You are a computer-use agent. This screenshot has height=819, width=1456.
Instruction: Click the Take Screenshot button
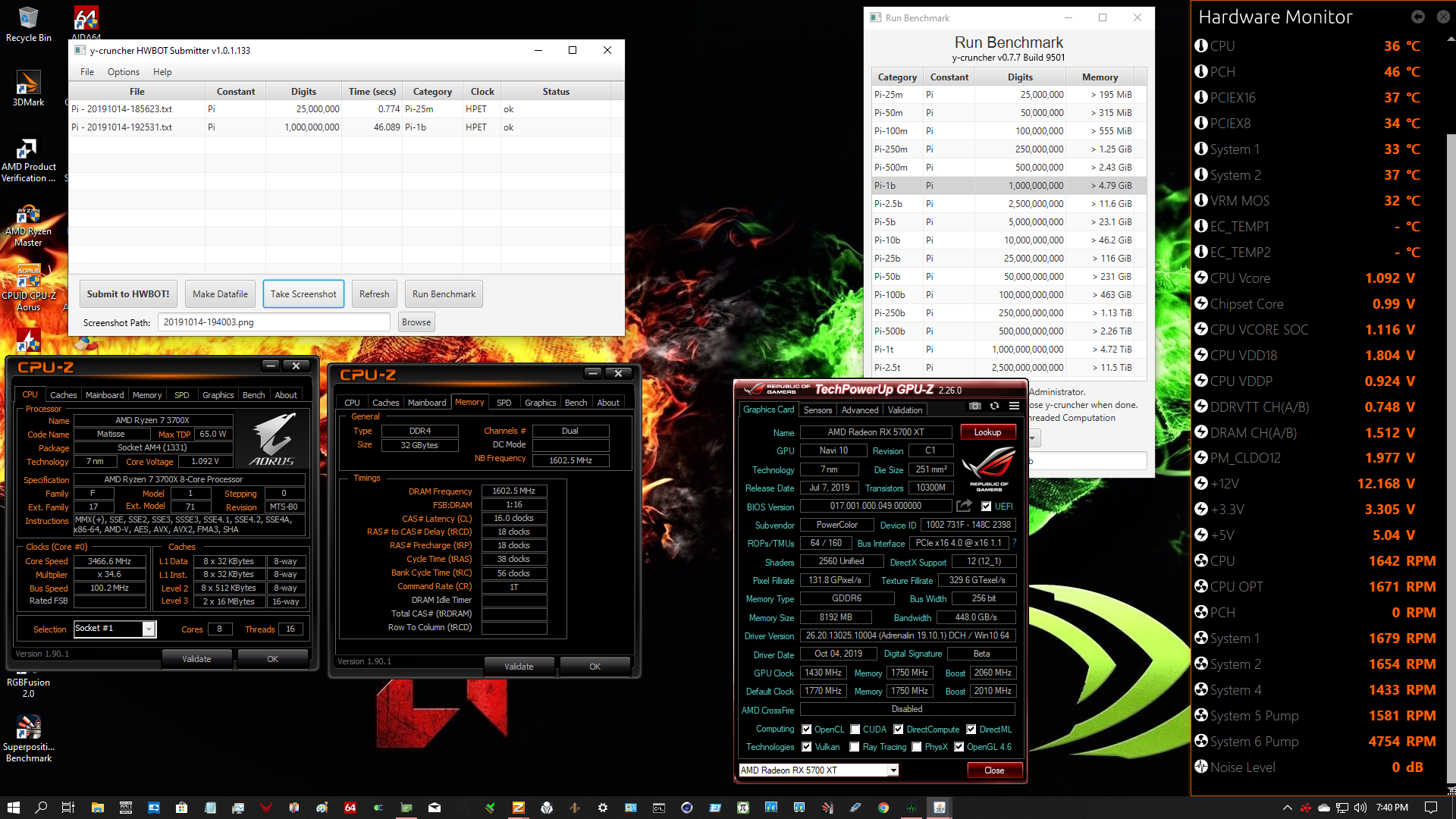coord(303,294)
